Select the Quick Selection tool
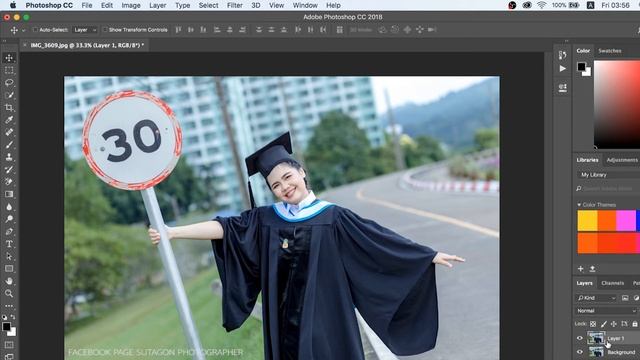 pos(9,95)
